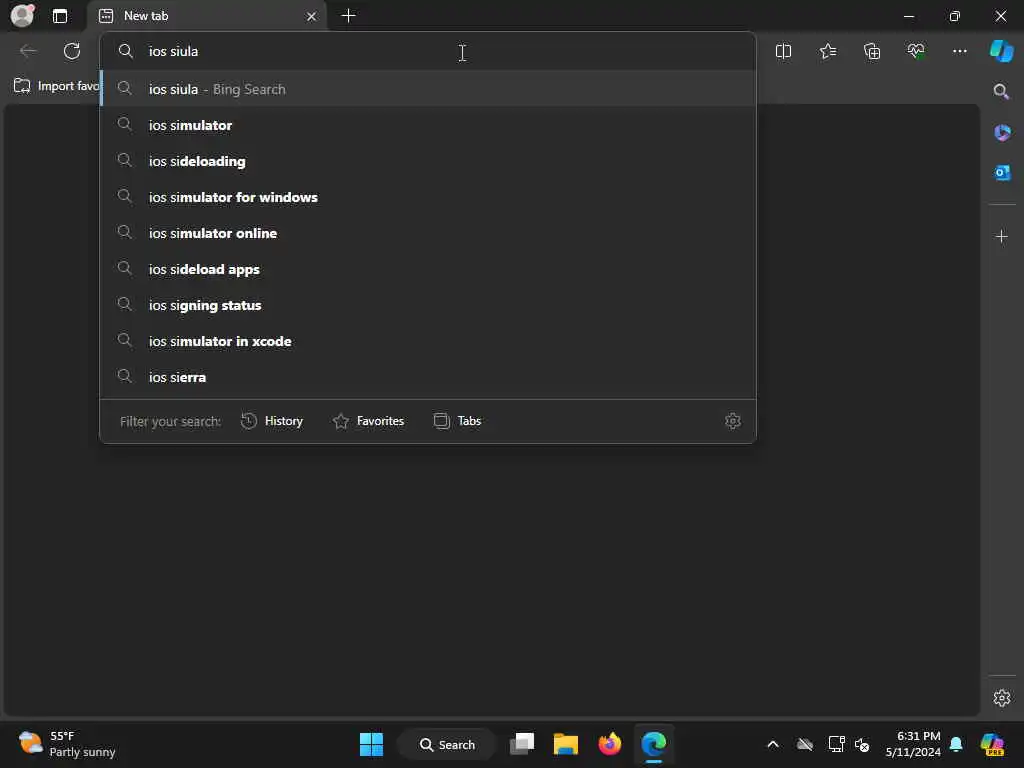
Task: Open the Copilot icon in toolbar
Action: click(x=1001, y=50)
